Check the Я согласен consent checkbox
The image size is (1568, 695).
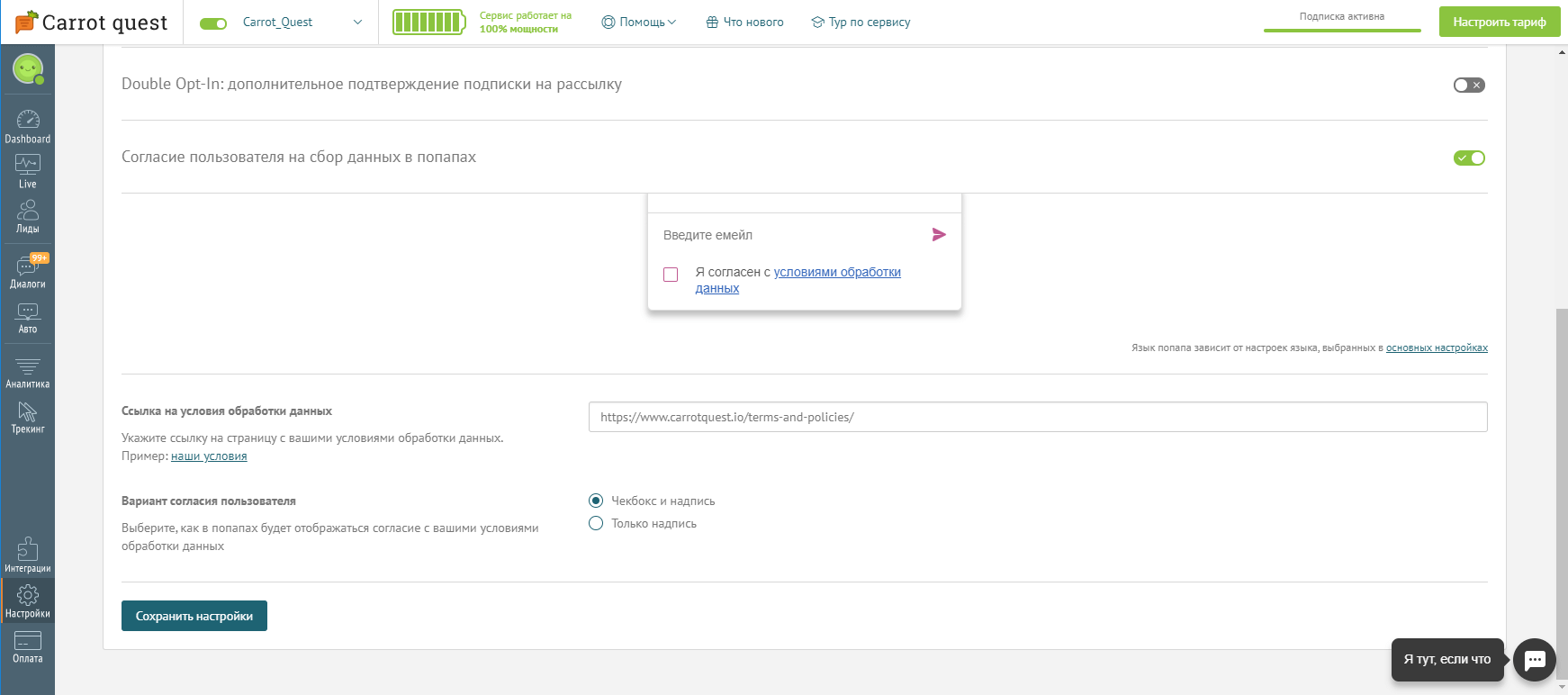(x=671, y=275)
